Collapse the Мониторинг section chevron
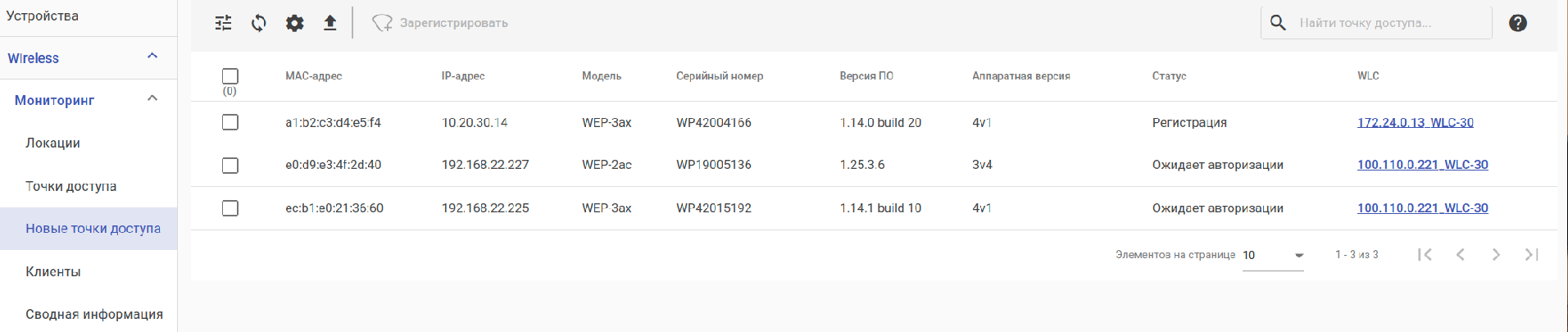 click(x=152, y=99)
